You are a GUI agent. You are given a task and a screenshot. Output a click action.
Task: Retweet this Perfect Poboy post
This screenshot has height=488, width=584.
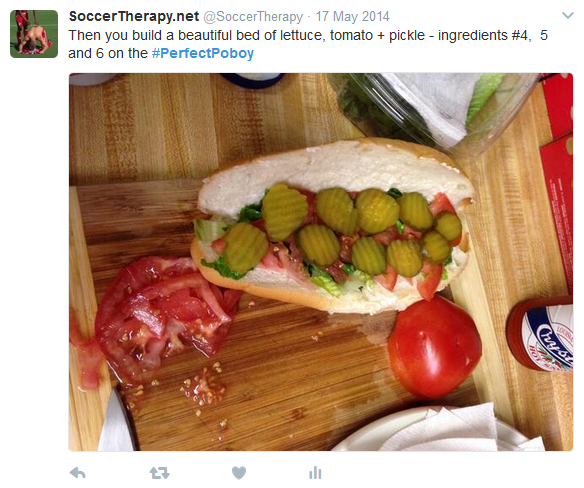coord(159,473)
